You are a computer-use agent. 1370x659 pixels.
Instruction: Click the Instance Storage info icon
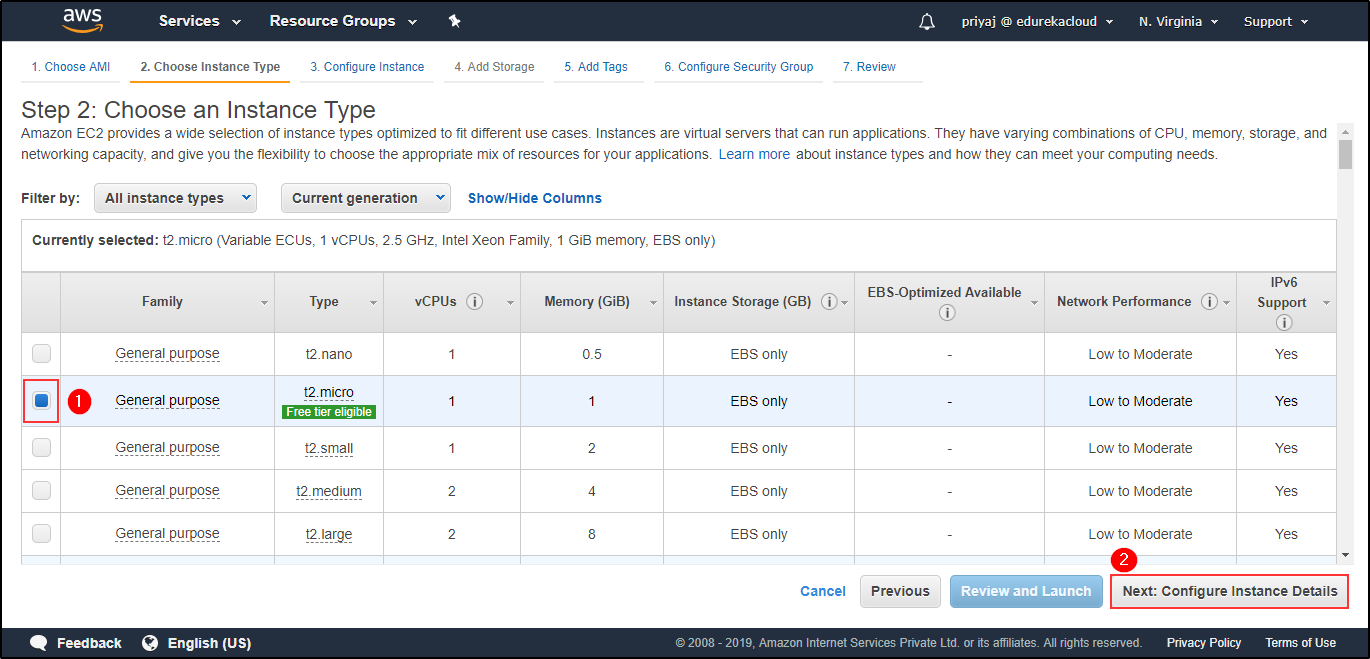coord(829,302)
